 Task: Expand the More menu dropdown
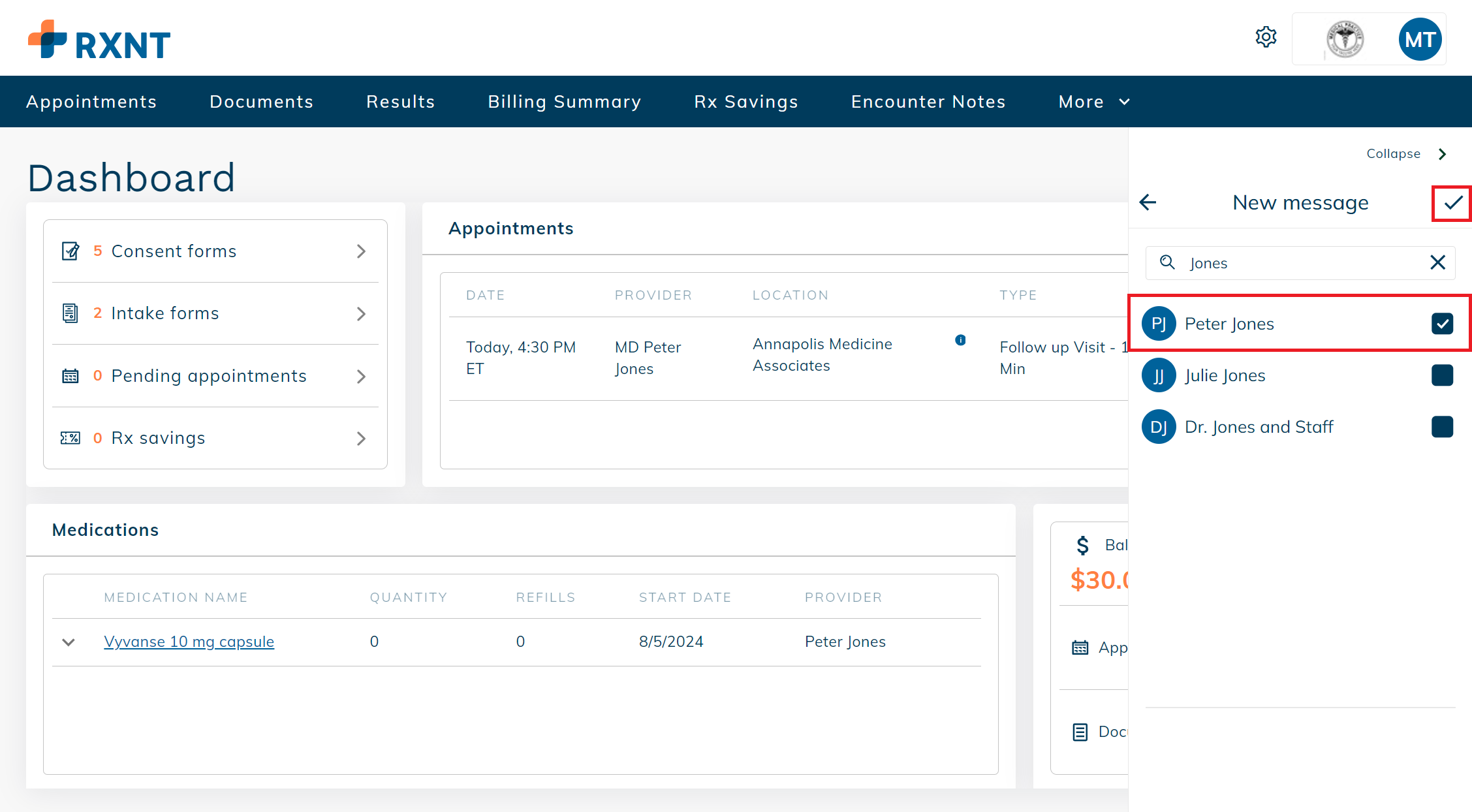1094,102
